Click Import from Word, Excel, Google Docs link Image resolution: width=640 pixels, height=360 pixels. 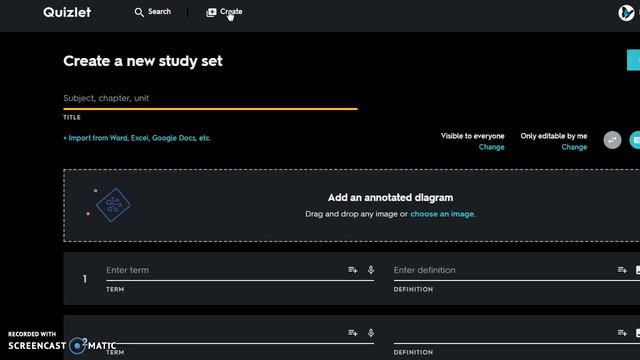[x=137, y=138]
